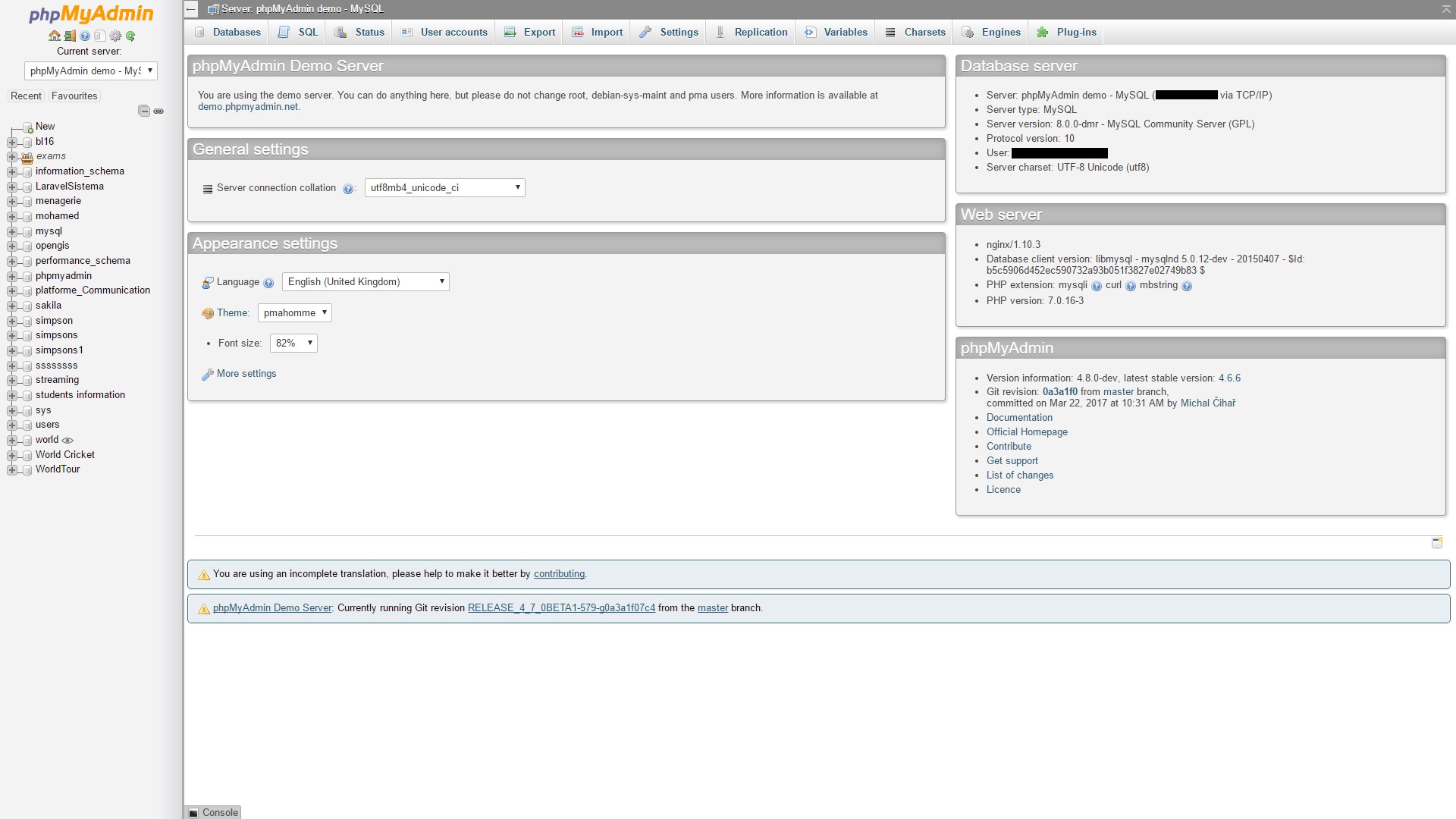Open the User accounts tab
This screenshot has height=819, width=1456.
(x=454, y=32)
